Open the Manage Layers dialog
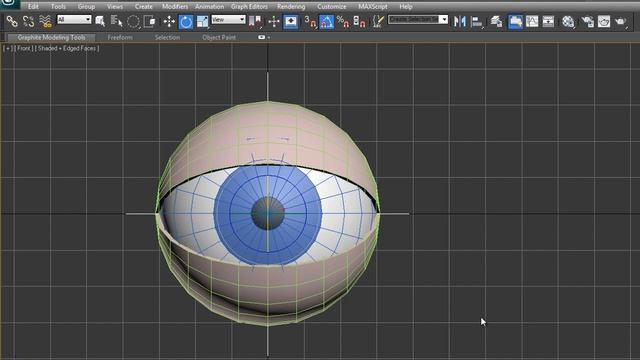The height and width of the screenshot is (360, 640). click(496, 21)
